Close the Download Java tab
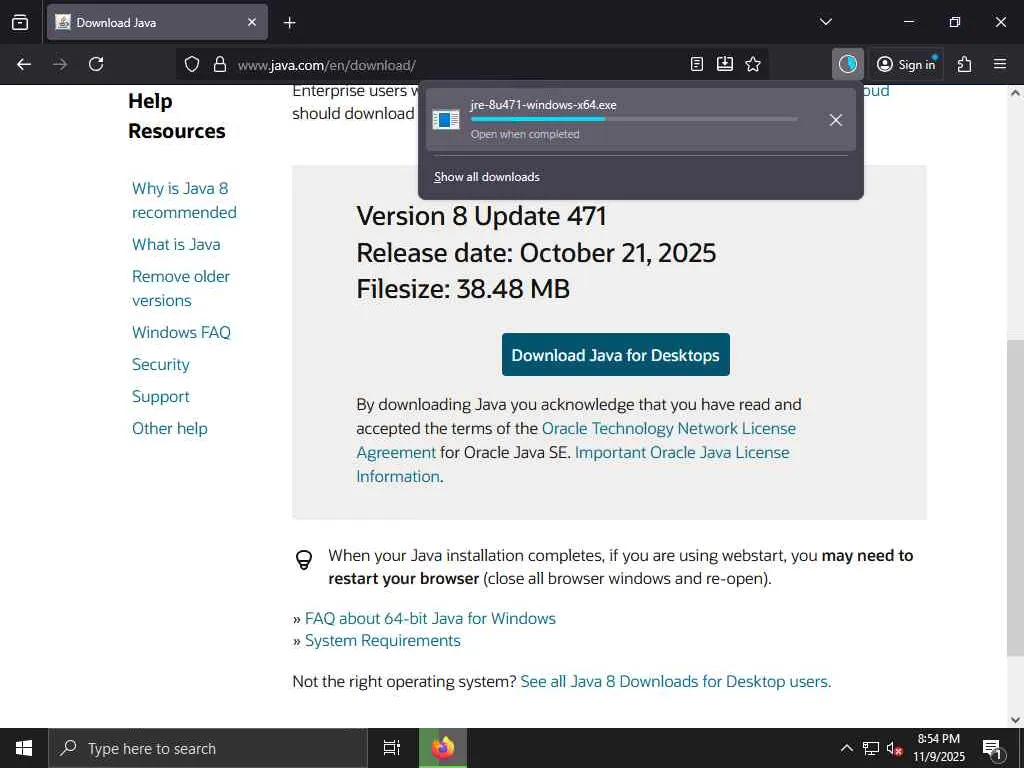The height and width of the screenshot is (768, 1024). [x=251, y=22]
